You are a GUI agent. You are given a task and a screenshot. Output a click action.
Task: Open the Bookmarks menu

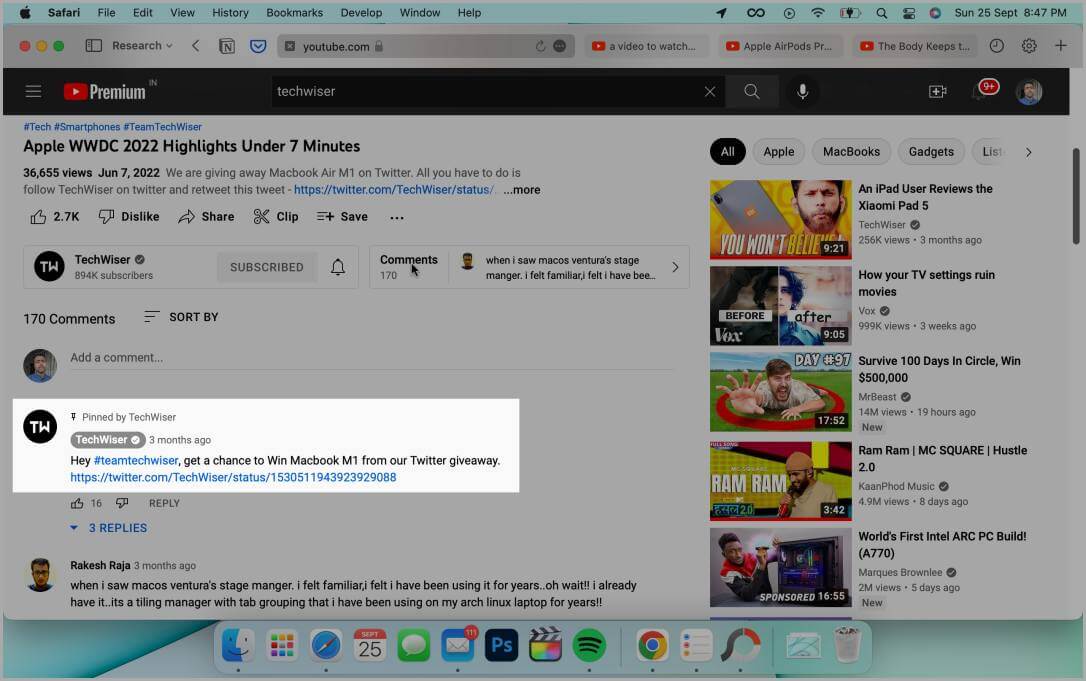[x=294, y=12]
